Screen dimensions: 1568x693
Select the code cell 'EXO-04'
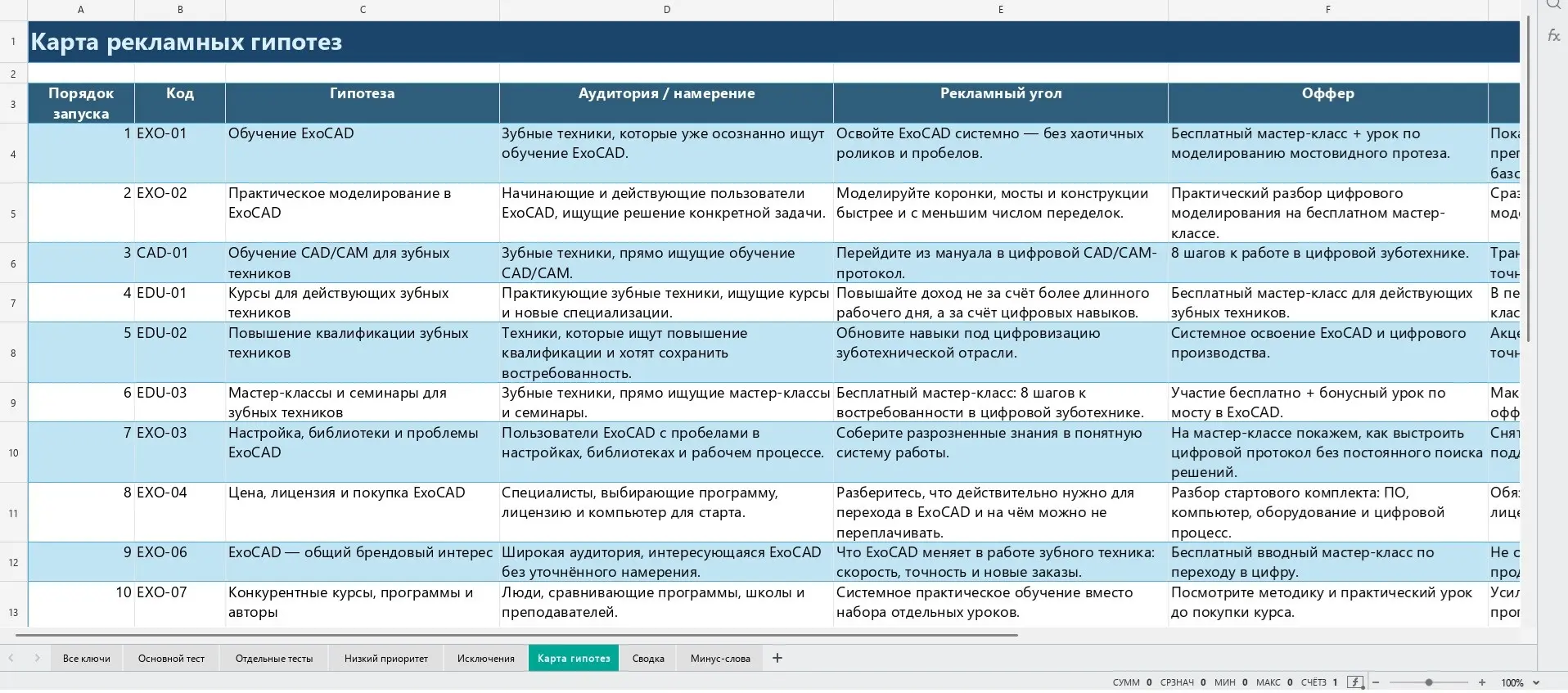pos(180,512)
